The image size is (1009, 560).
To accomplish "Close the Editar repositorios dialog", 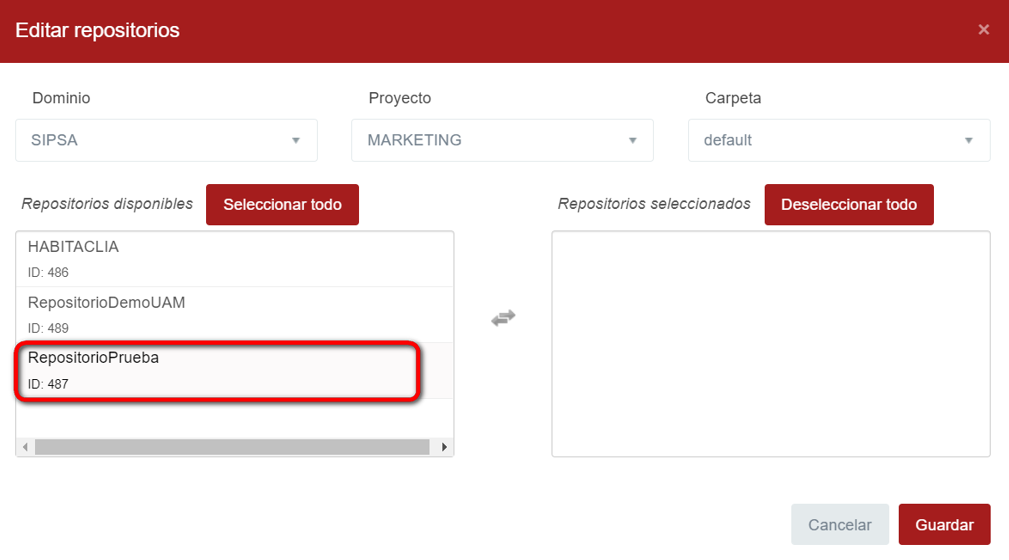I will [983, 30].
